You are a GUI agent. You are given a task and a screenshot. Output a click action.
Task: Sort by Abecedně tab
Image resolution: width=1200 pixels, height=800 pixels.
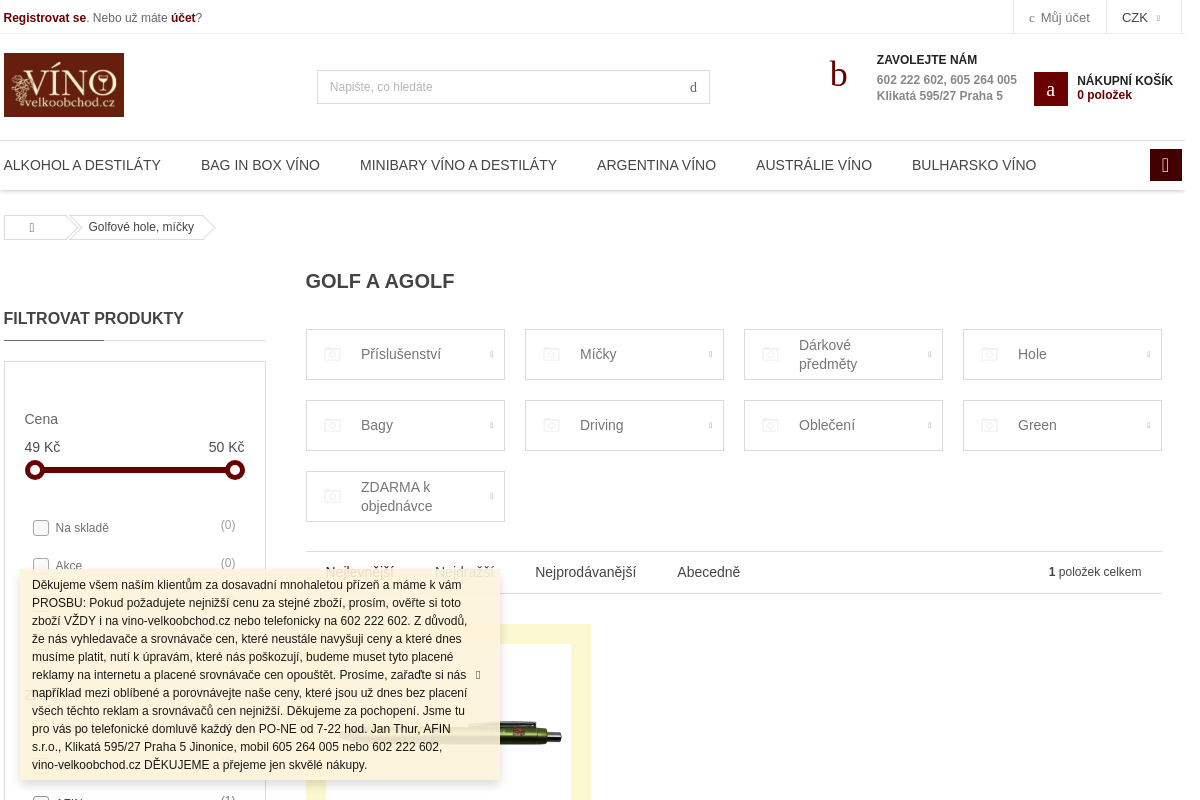coord(708,572)
